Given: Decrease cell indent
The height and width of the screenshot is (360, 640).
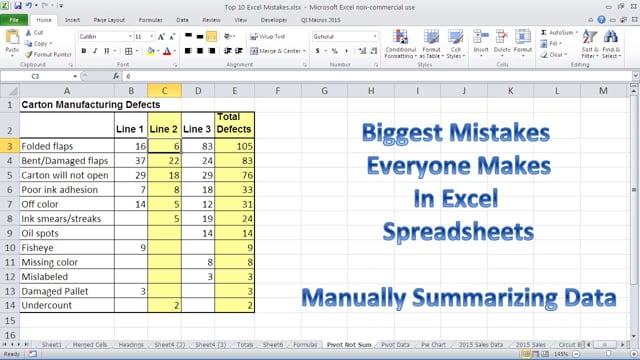Looking at the screenshot, I should point(228,51).
